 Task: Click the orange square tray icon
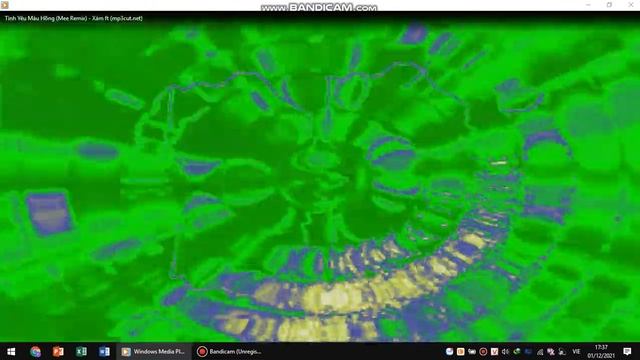460,351
